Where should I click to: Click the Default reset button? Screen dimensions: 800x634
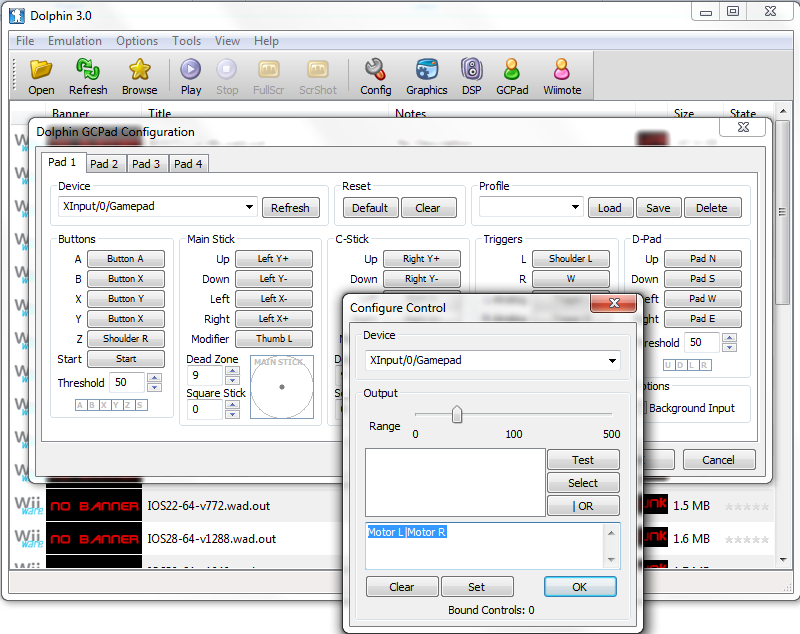click(370, 208)
